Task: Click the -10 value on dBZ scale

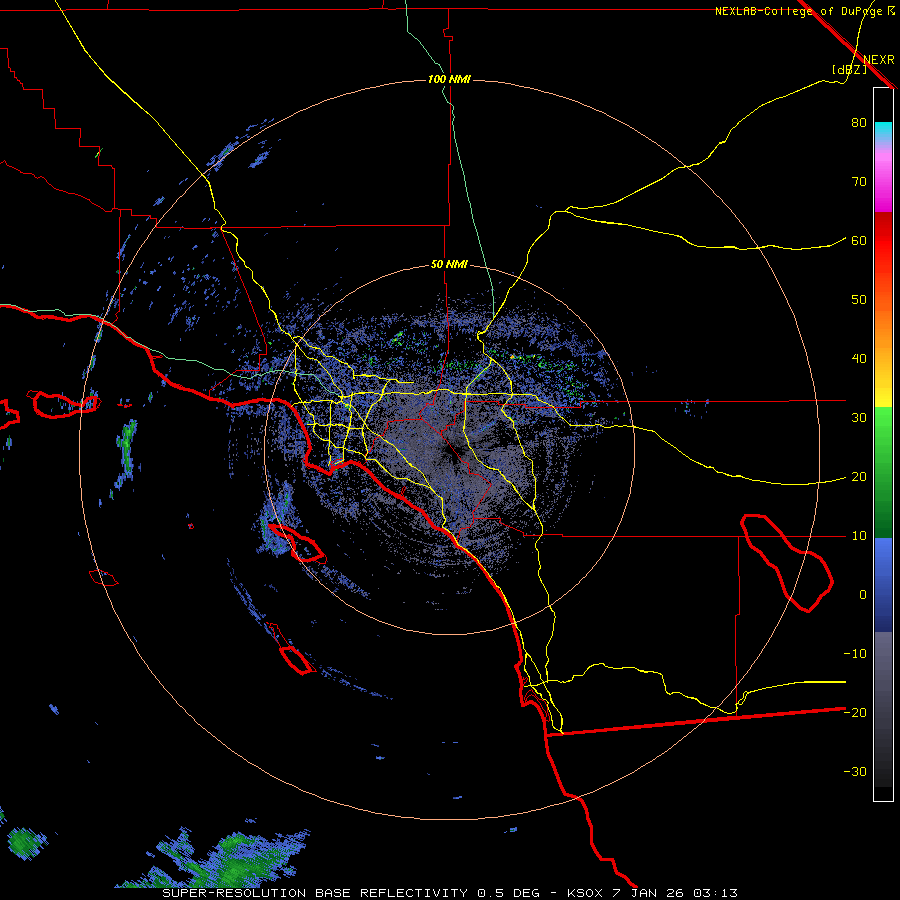Action: point(855,654)
